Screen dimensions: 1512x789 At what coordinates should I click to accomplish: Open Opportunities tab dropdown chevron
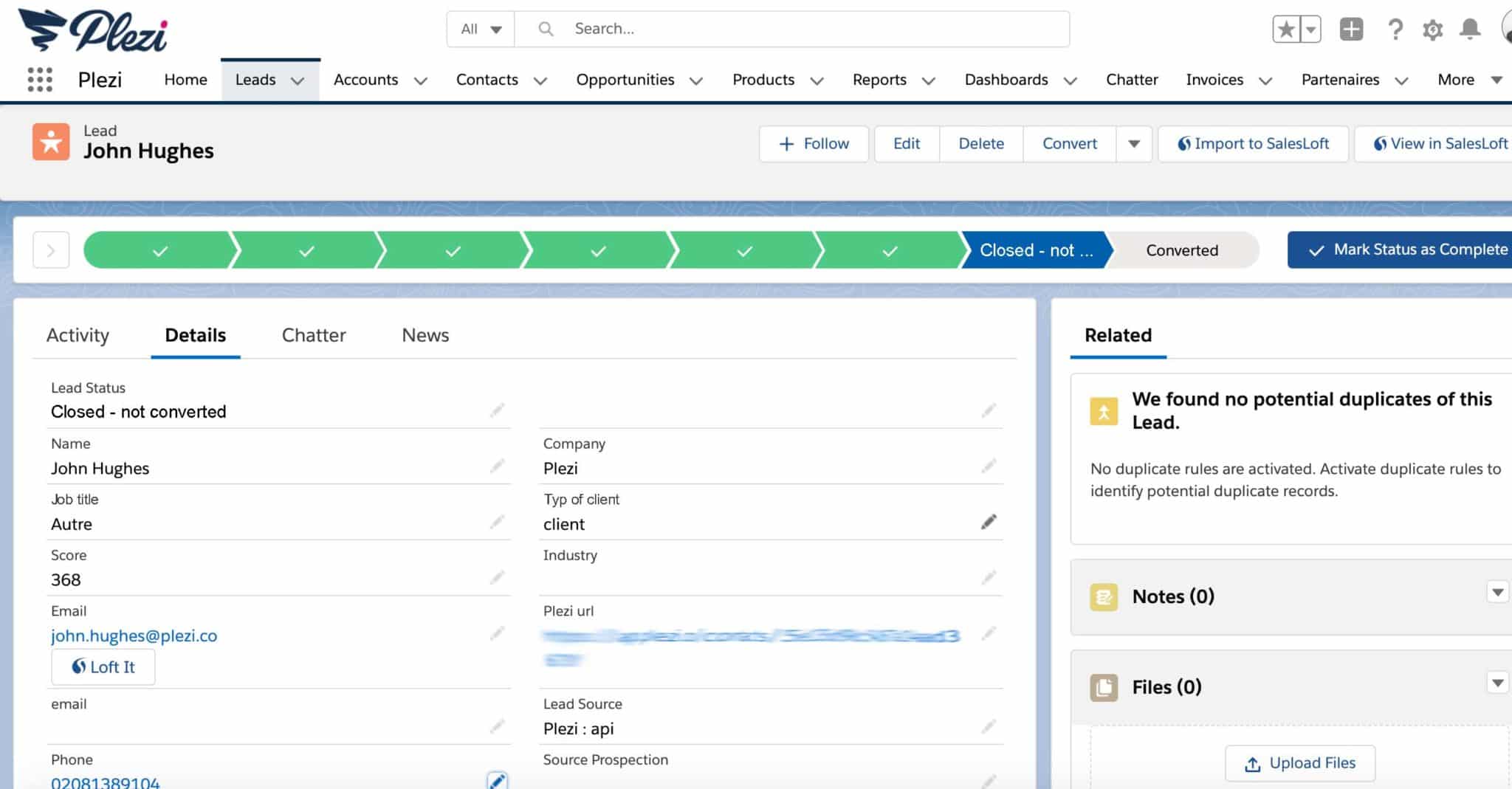(x=696, y=81)
